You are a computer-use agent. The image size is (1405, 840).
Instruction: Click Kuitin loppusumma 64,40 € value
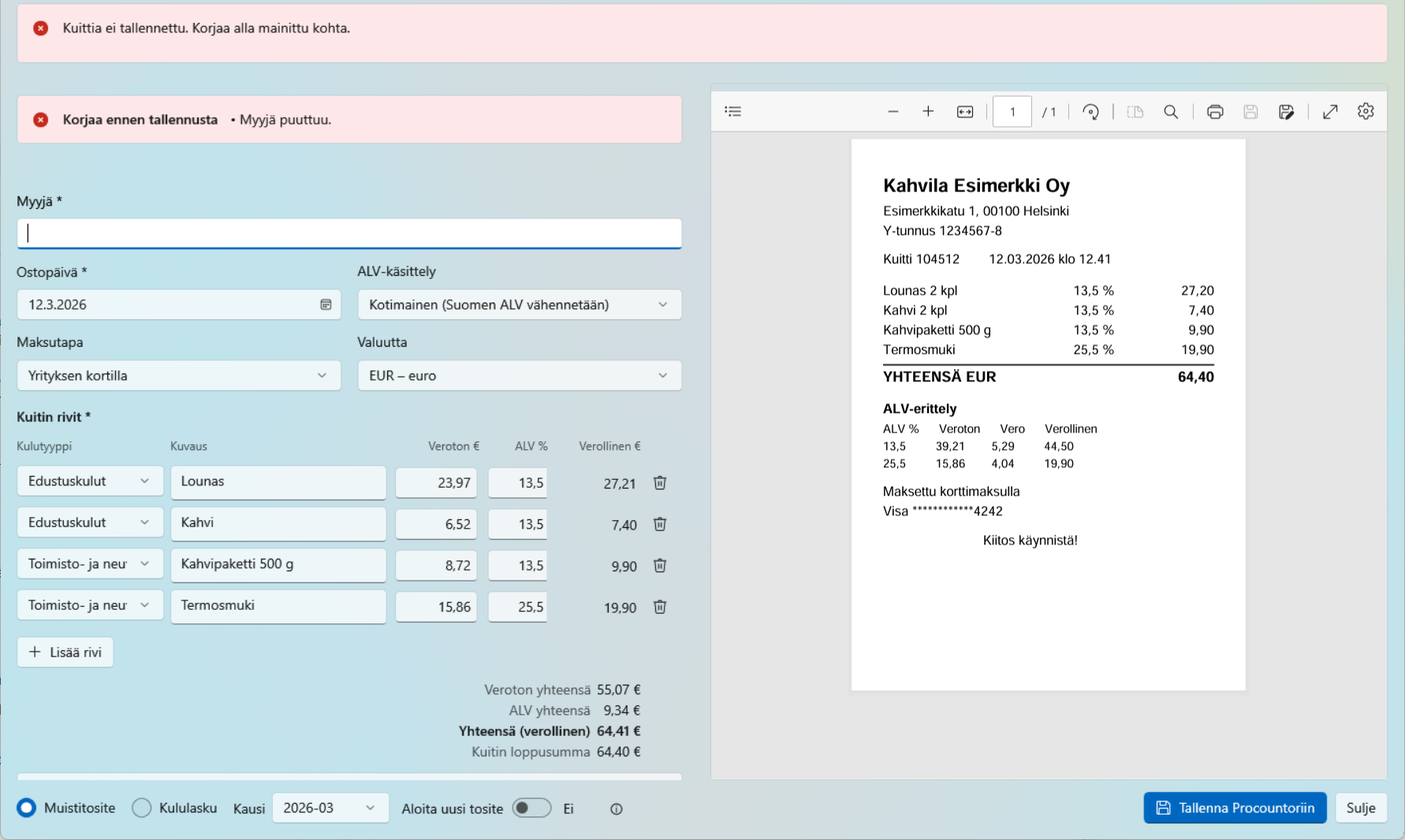(x=619, y=752)
